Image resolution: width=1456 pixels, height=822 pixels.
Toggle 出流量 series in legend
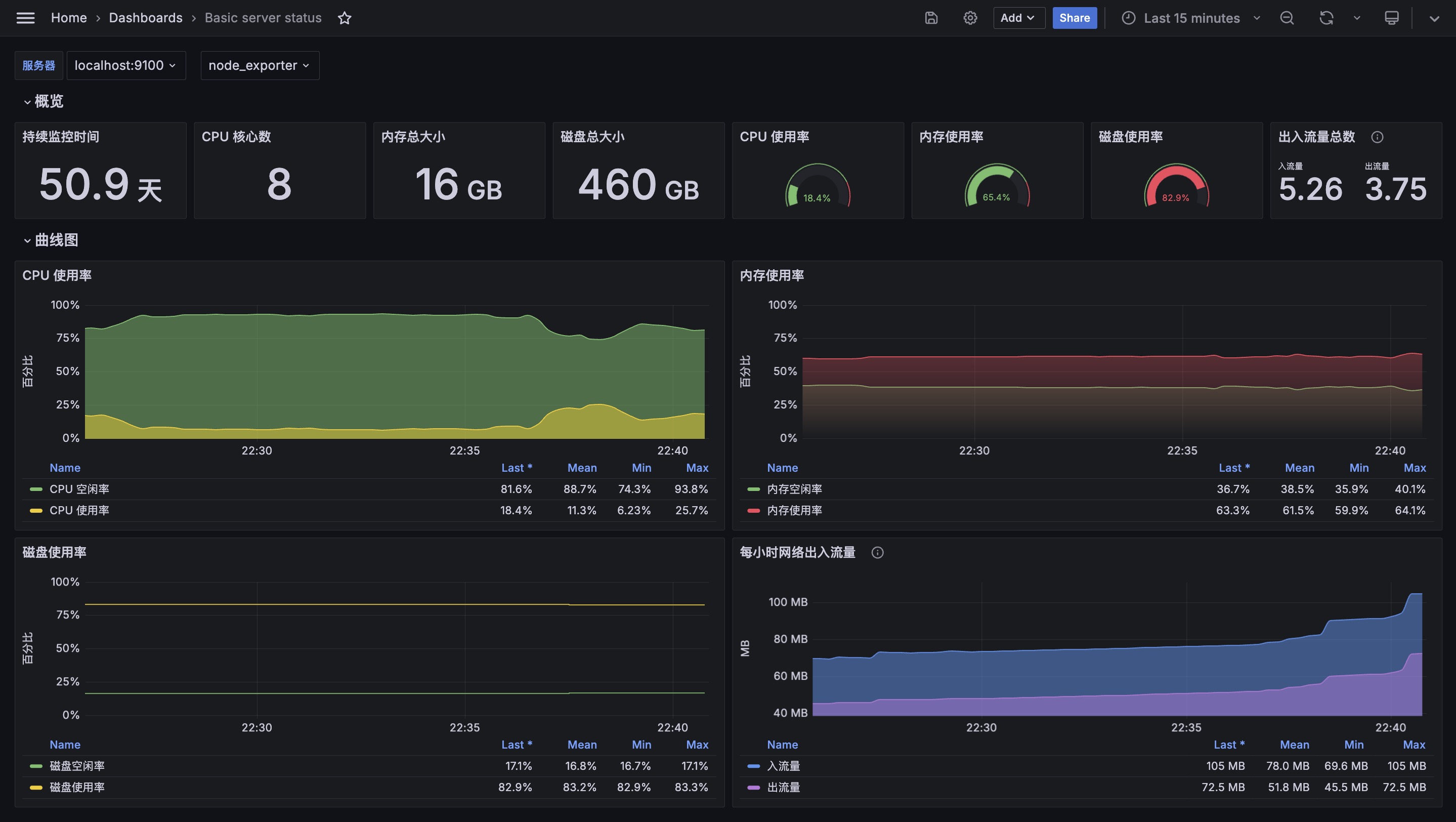point(783,787)
